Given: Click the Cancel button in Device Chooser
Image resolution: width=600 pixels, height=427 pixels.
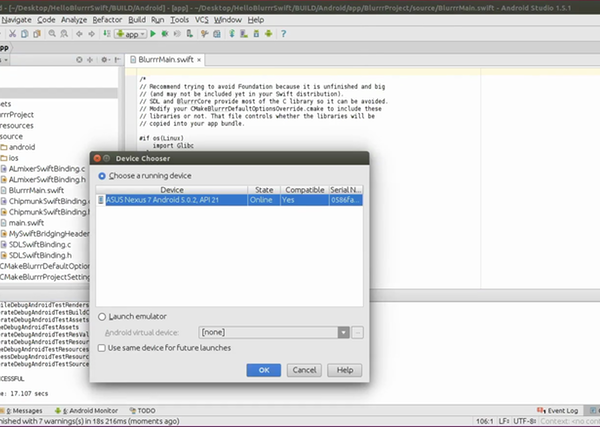Looking at the screenshot, I should coord(304,370).
